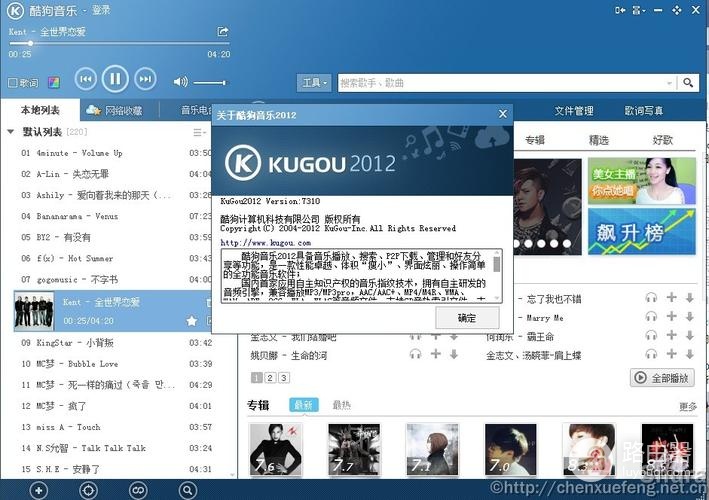Click the 确定 button in About dialog

(x=467, y=318)
